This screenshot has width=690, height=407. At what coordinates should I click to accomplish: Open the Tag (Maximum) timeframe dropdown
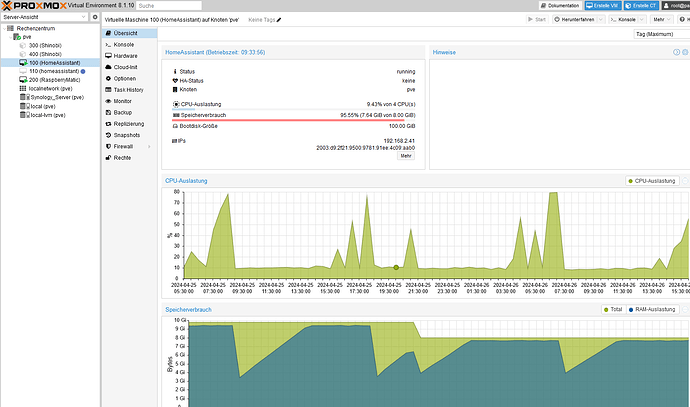(662, 34)
